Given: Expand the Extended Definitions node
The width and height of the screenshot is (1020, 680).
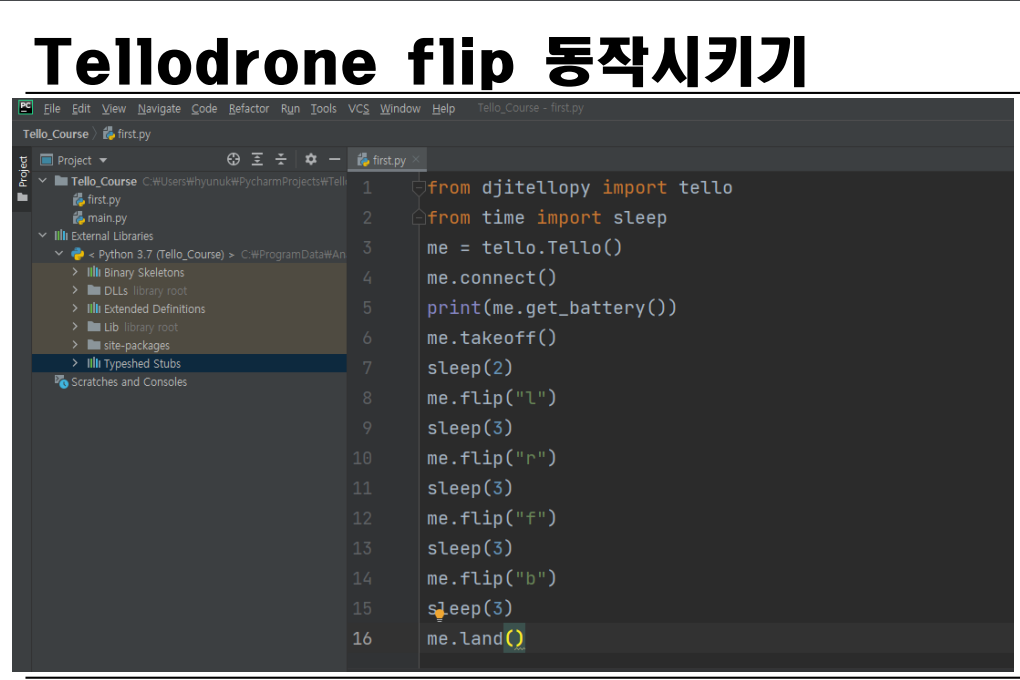Looking at the screenshot, I should point(75,308).
